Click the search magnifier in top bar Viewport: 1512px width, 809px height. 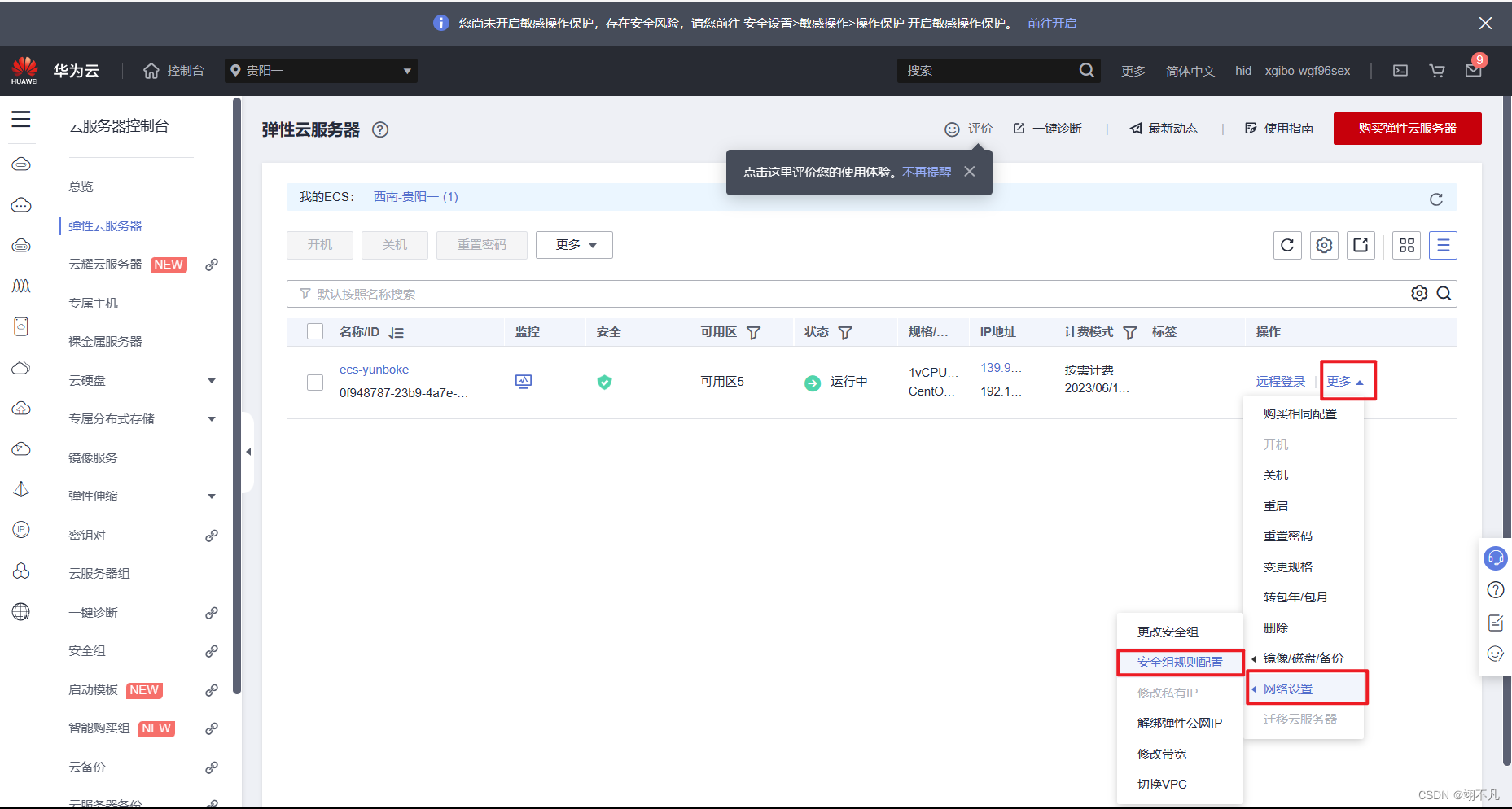coord(1086,71)
